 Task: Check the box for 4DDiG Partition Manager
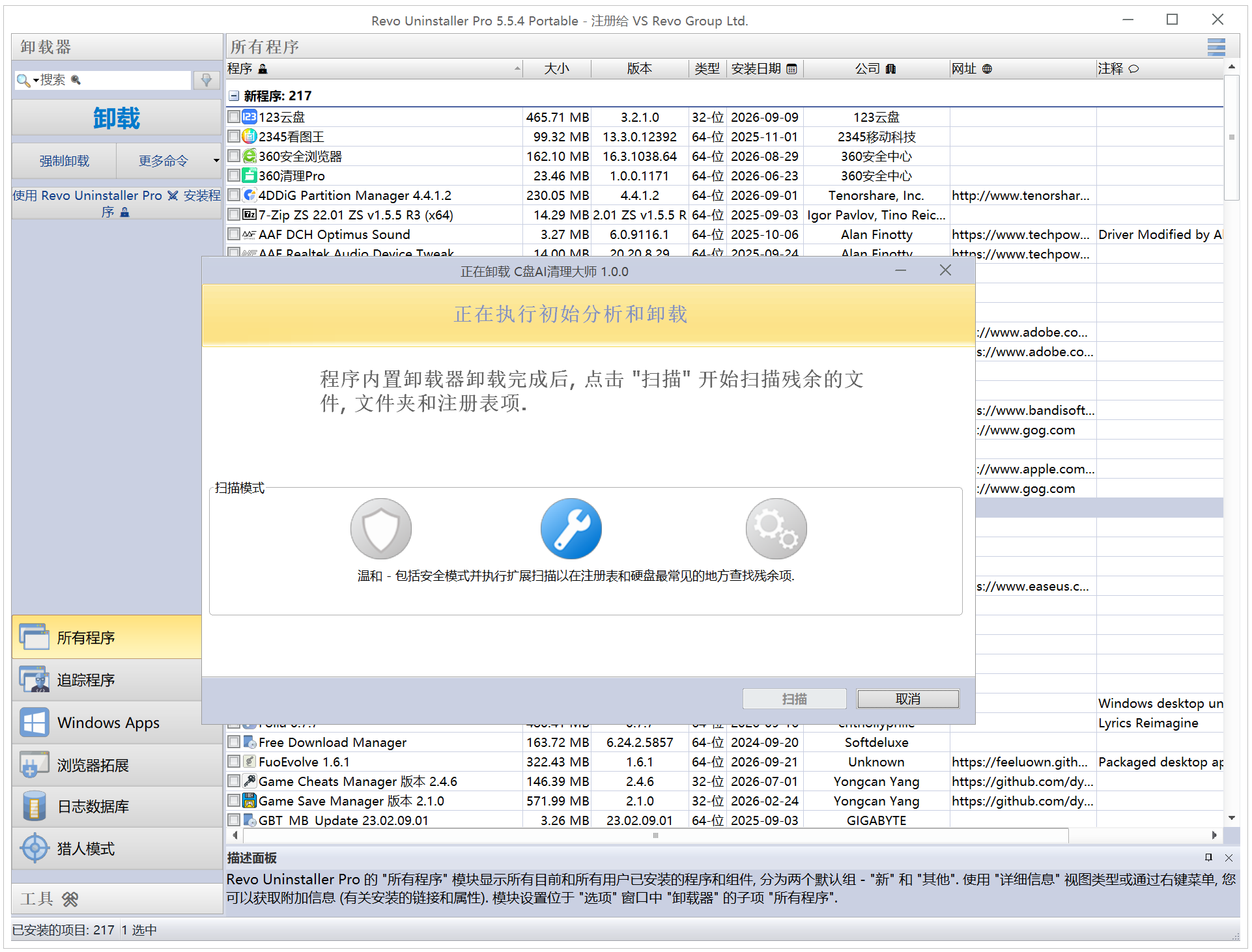234,195
